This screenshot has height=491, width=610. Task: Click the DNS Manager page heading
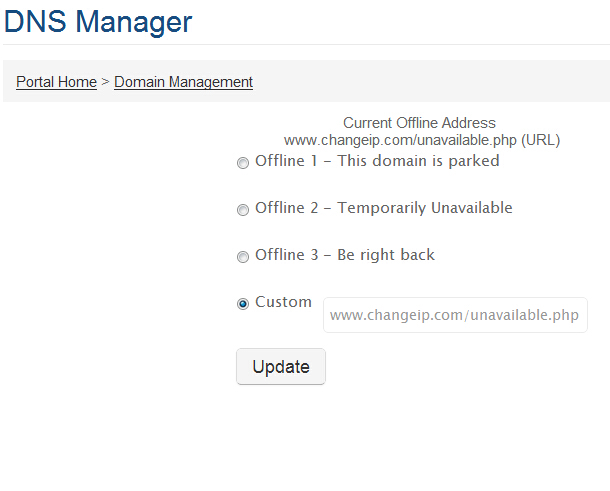coord(98,21)
